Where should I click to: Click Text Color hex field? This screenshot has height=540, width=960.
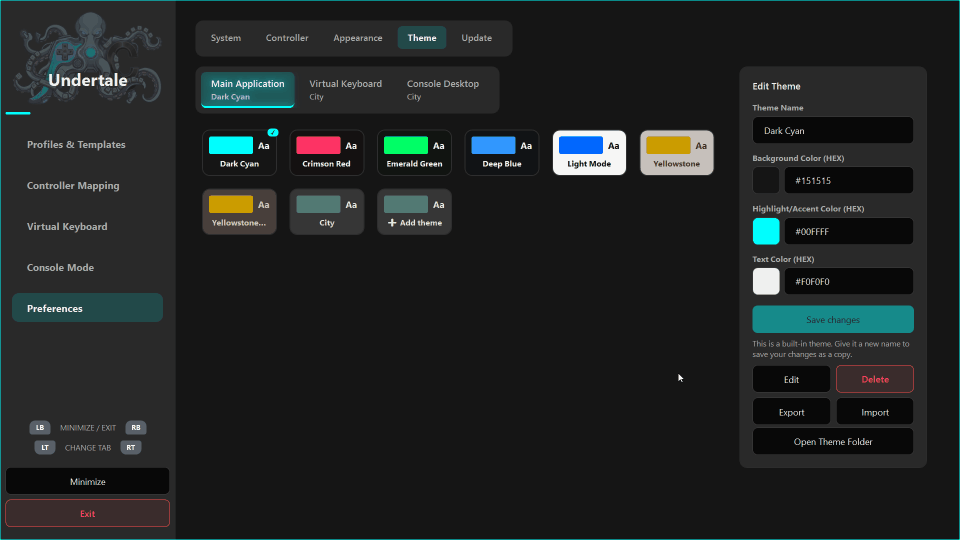(849, 282)
